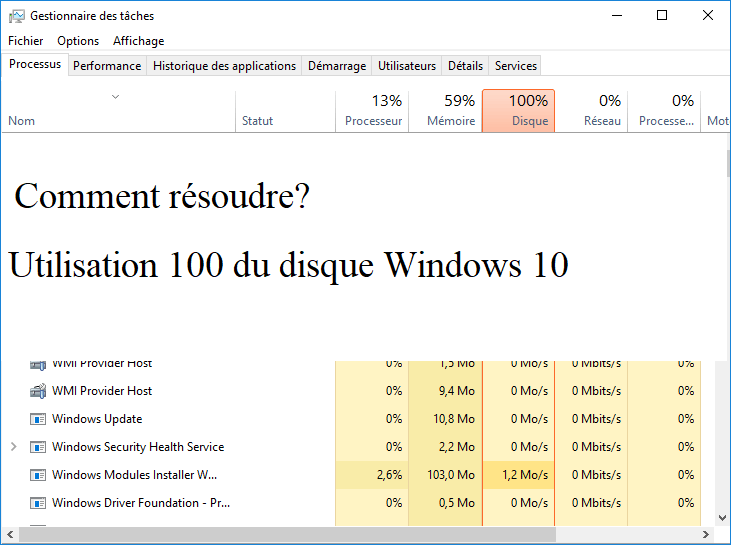This screenshot has width=731, height=545.
Task: Click the 0,5 Mo memory value
Action: 456,503
